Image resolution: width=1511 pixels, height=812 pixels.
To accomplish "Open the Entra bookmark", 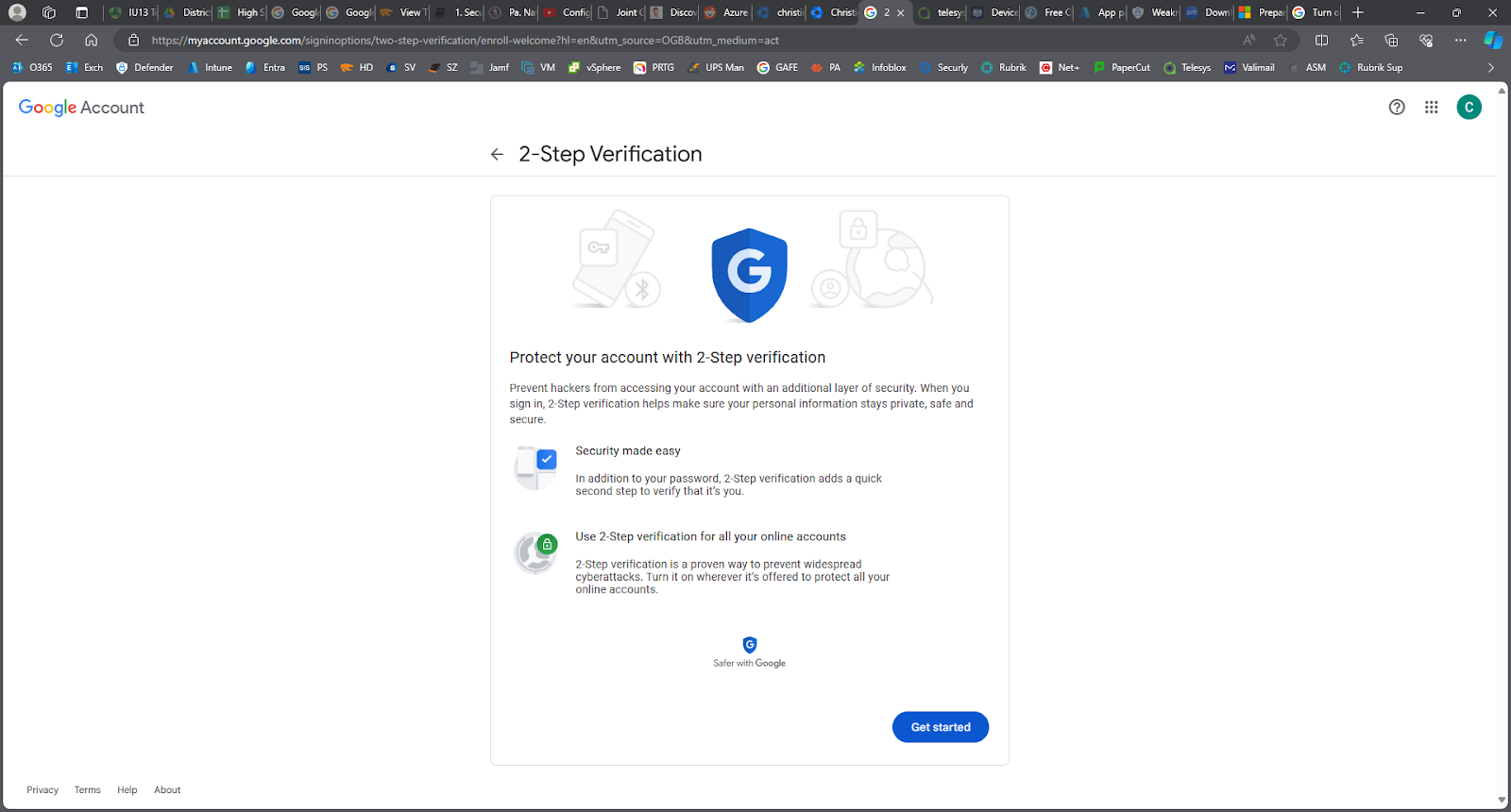I will 265,68.
